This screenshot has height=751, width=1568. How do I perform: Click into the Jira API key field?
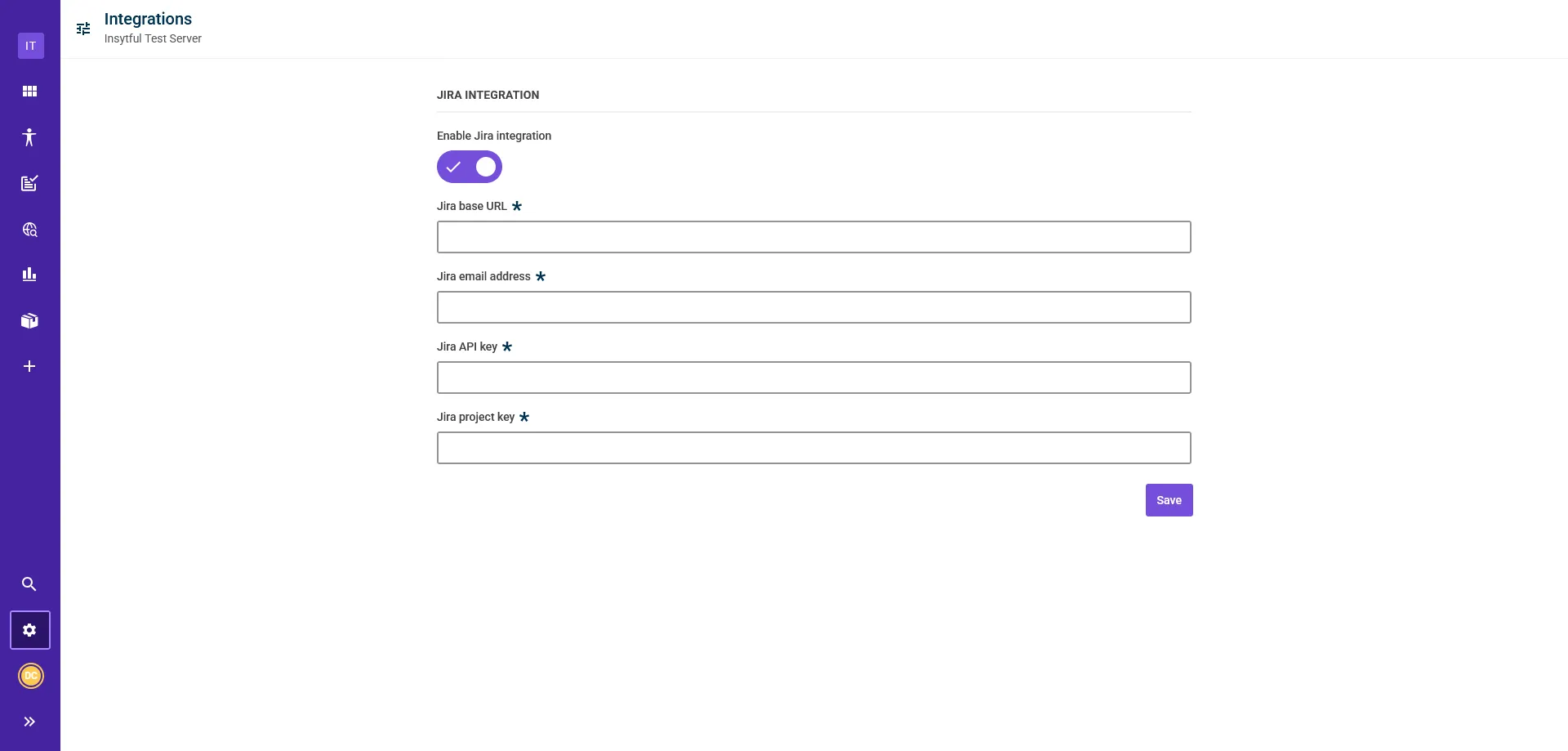coord(813,378)
